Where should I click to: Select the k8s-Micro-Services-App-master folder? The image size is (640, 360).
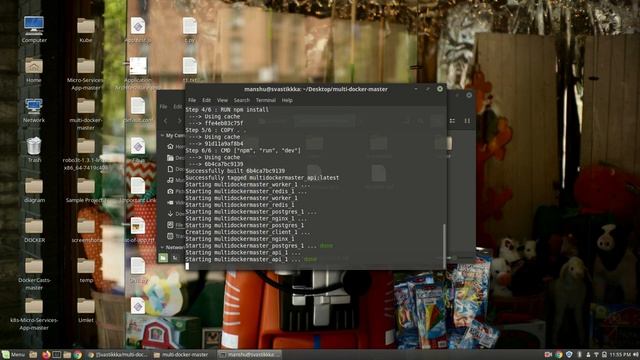click(x=34, y=313)
